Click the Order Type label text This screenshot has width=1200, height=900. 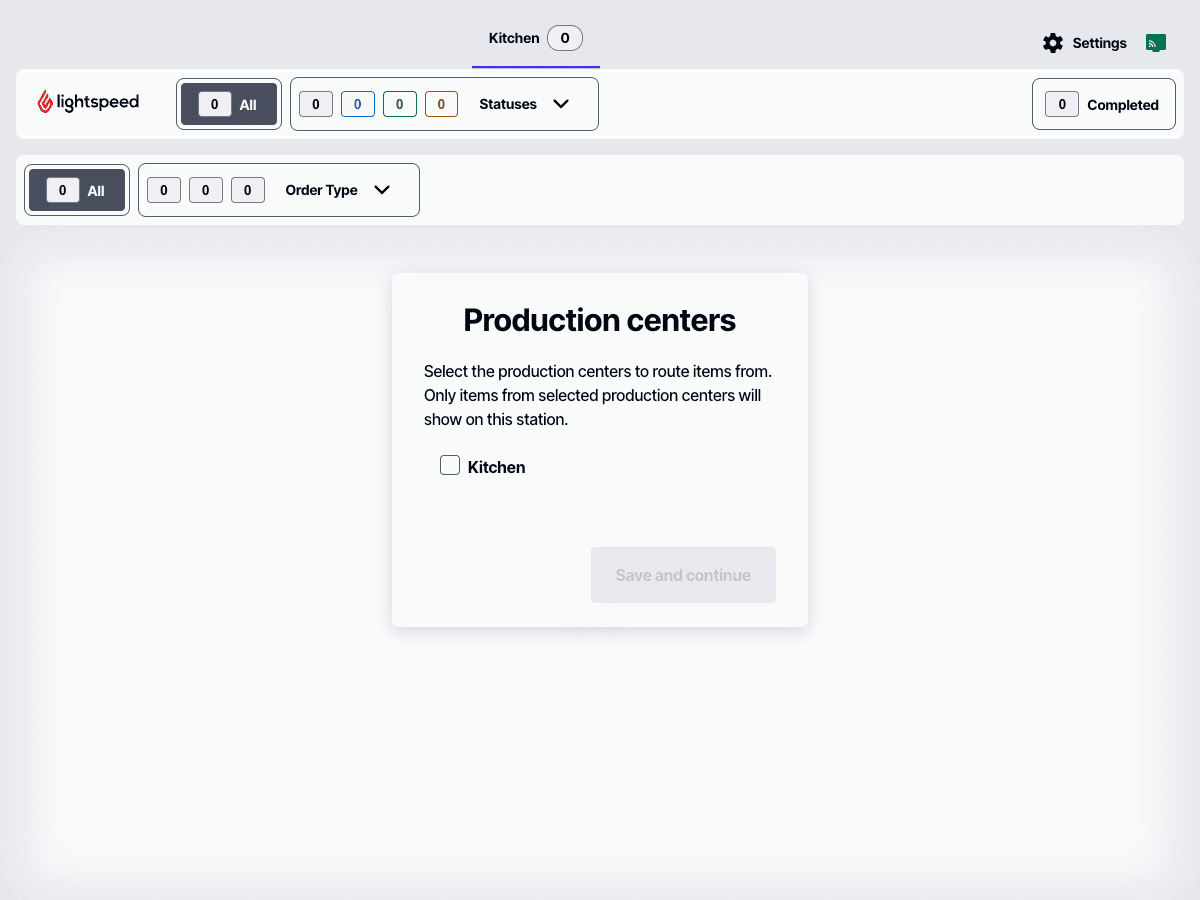click(321, 190)
